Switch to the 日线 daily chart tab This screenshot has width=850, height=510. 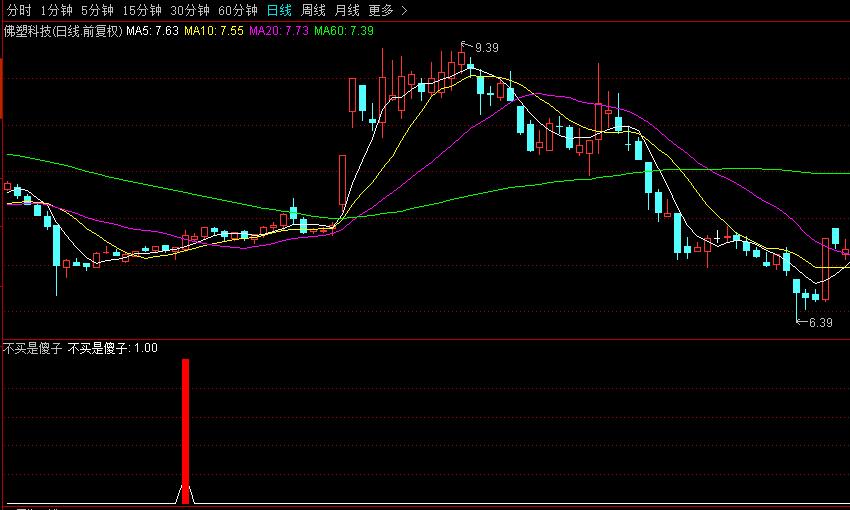pyautogui.click(x=279, y=10)
